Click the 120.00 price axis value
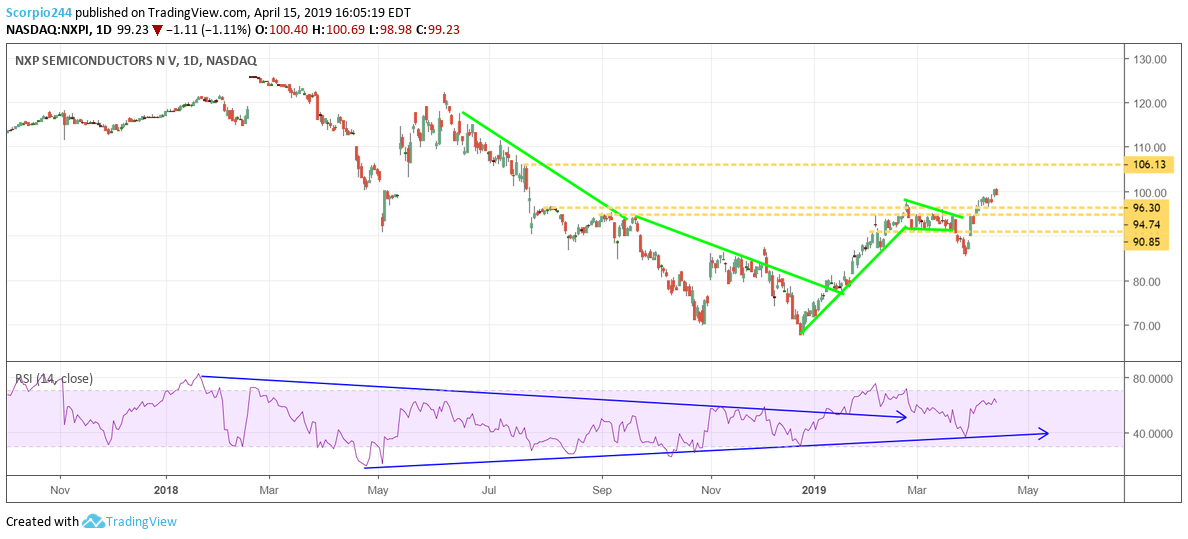 click(x=1149, y=103)
